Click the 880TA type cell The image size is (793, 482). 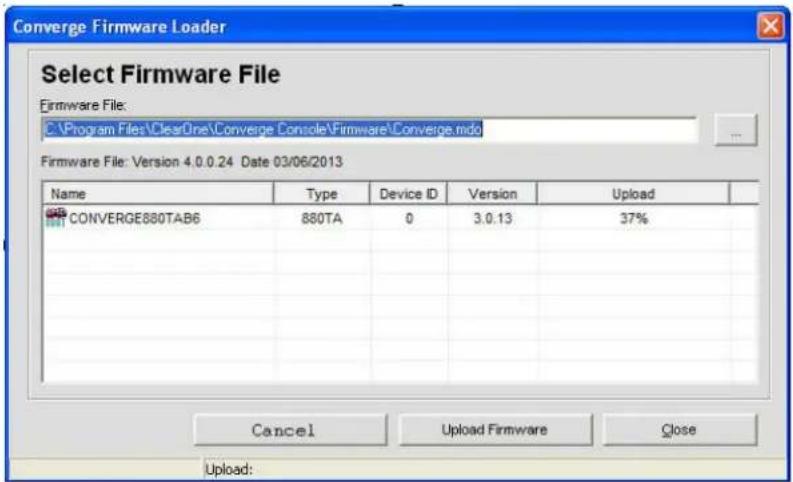point(322,218)
